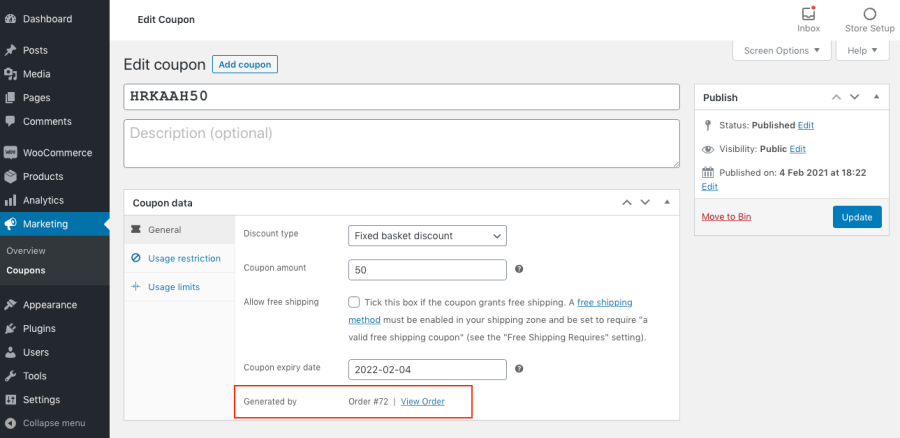The height and width of the screenshot is (438, 900).
Task: Tick the Allow free shipping checkbox
Action: point(354,302)
